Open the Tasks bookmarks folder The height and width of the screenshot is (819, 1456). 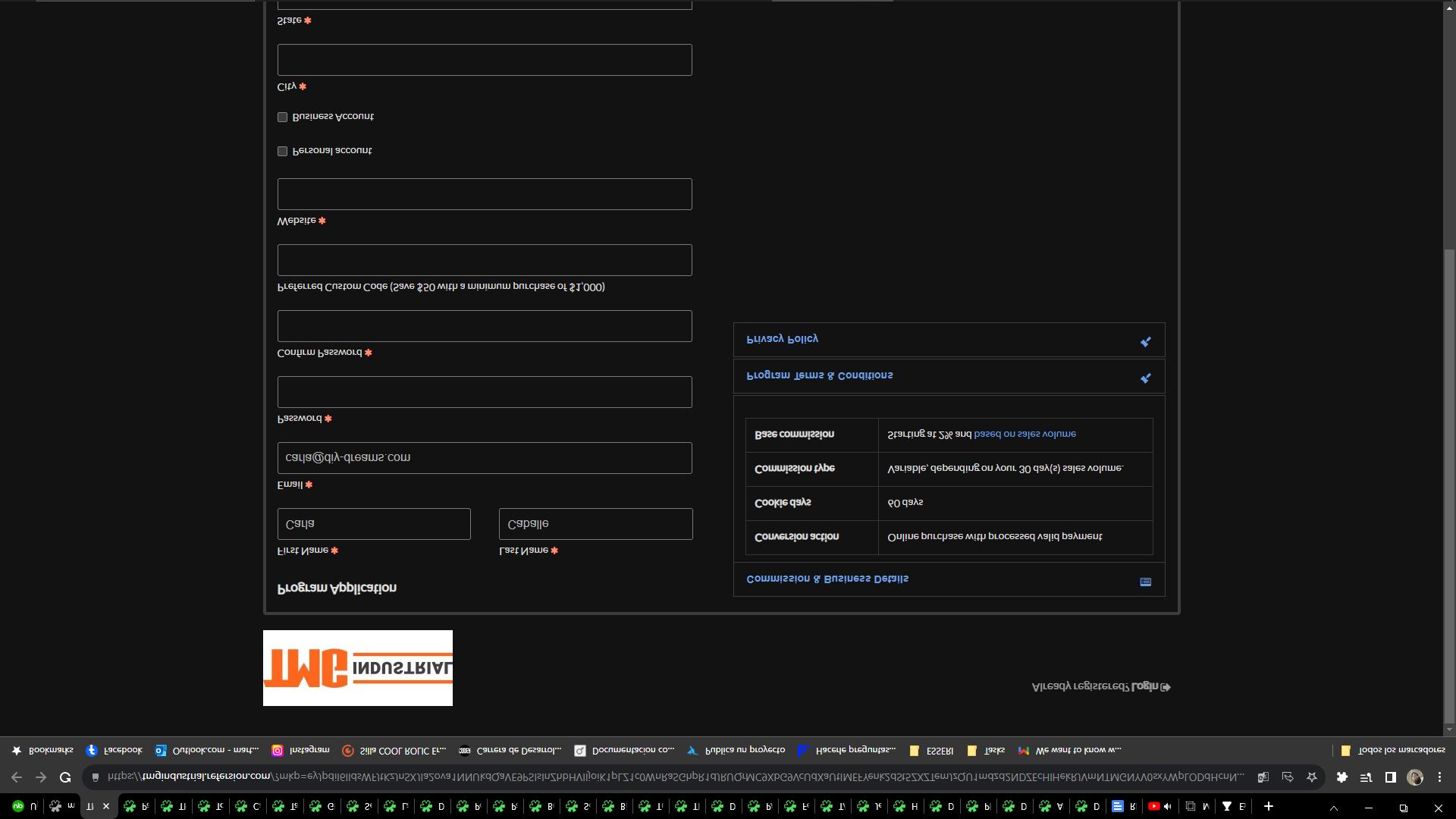click(986, 750)
